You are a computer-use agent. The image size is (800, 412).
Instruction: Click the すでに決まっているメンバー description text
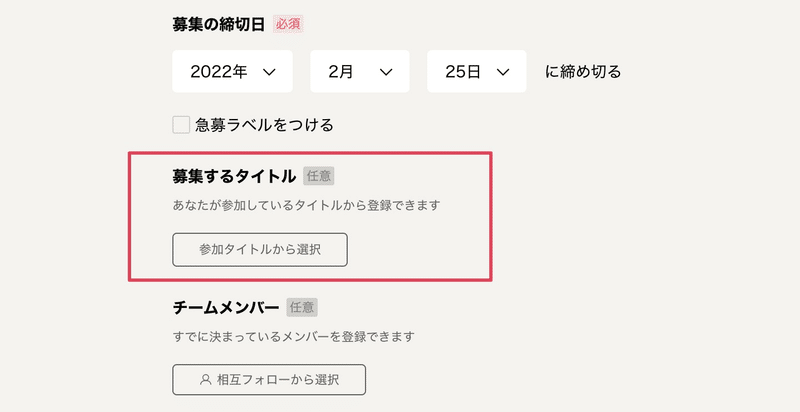coord(293,337)
